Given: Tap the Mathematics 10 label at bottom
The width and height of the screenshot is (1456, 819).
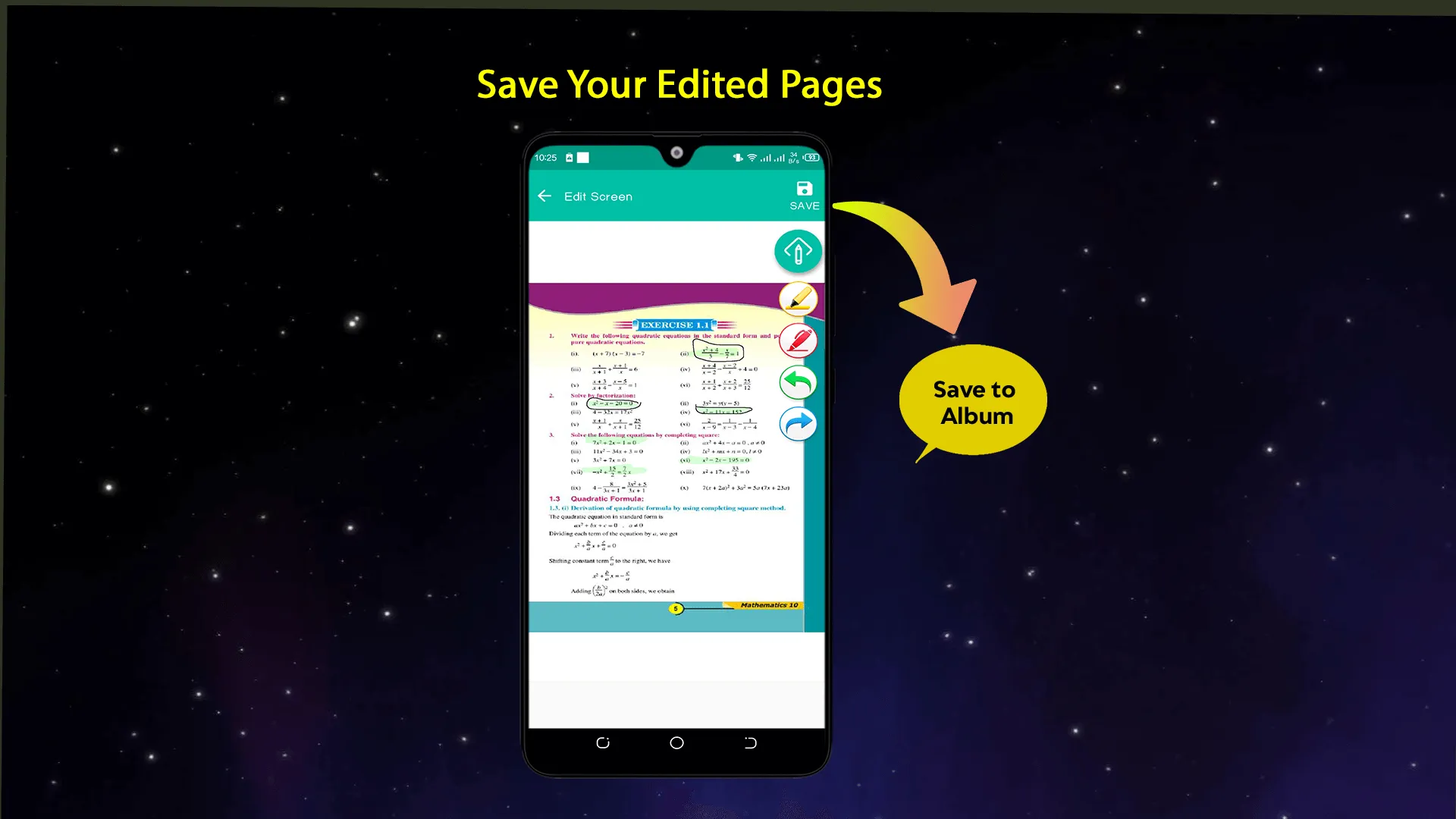Looking at the screenshot, I should click(x=769, y=605).
